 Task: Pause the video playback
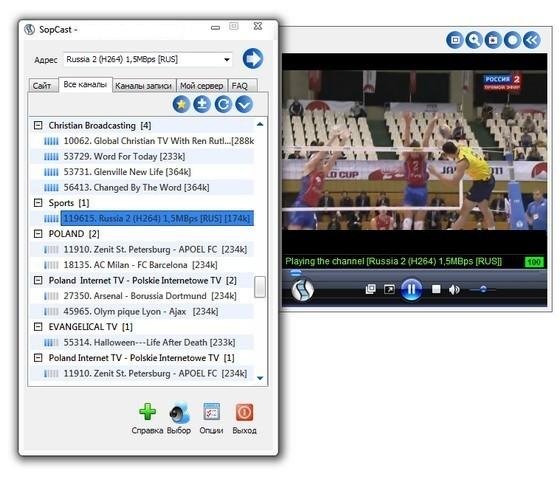(411, 289)
